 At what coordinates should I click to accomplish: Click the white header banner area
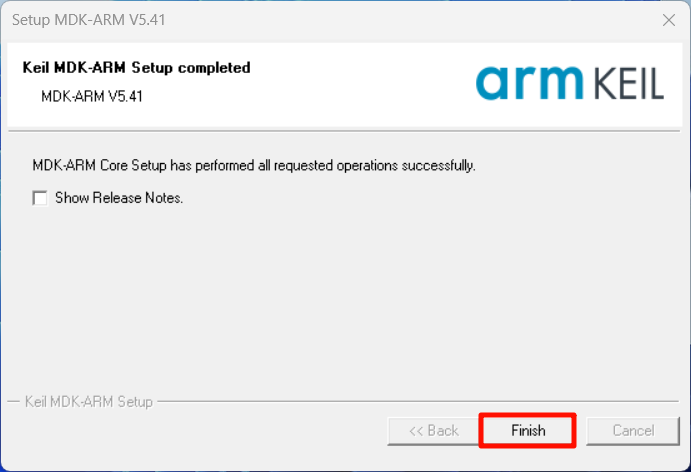pos(345,84)
